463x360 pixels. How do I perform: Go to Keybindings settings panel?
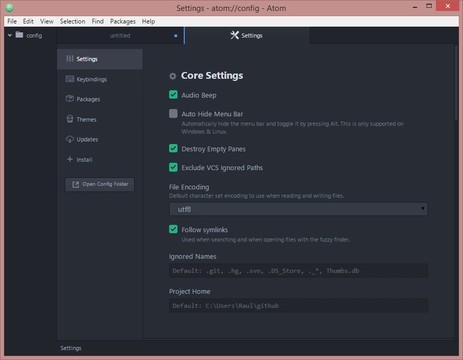[x=100, y=79]
